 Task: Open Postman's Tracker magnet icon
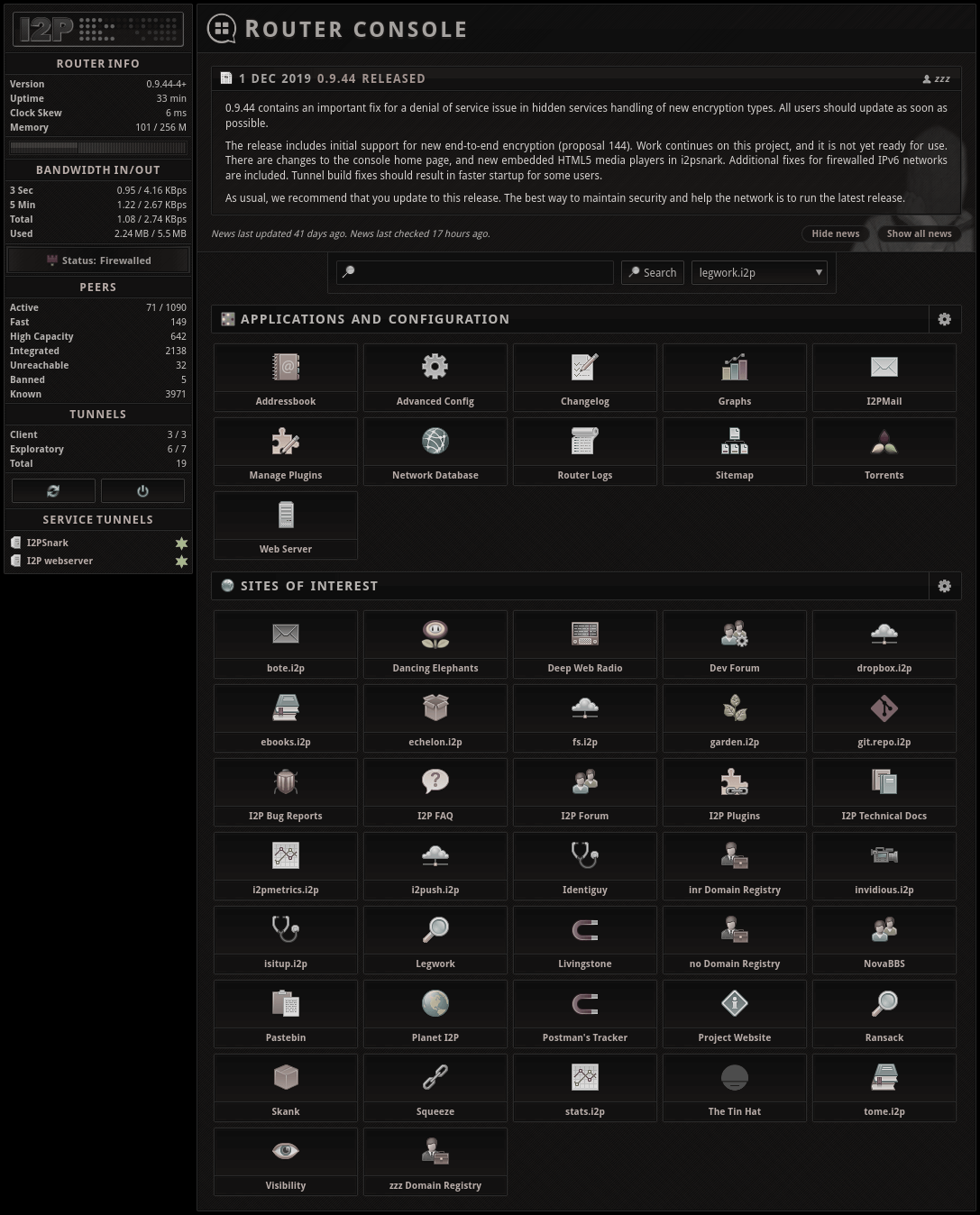tap(585, 1003)
